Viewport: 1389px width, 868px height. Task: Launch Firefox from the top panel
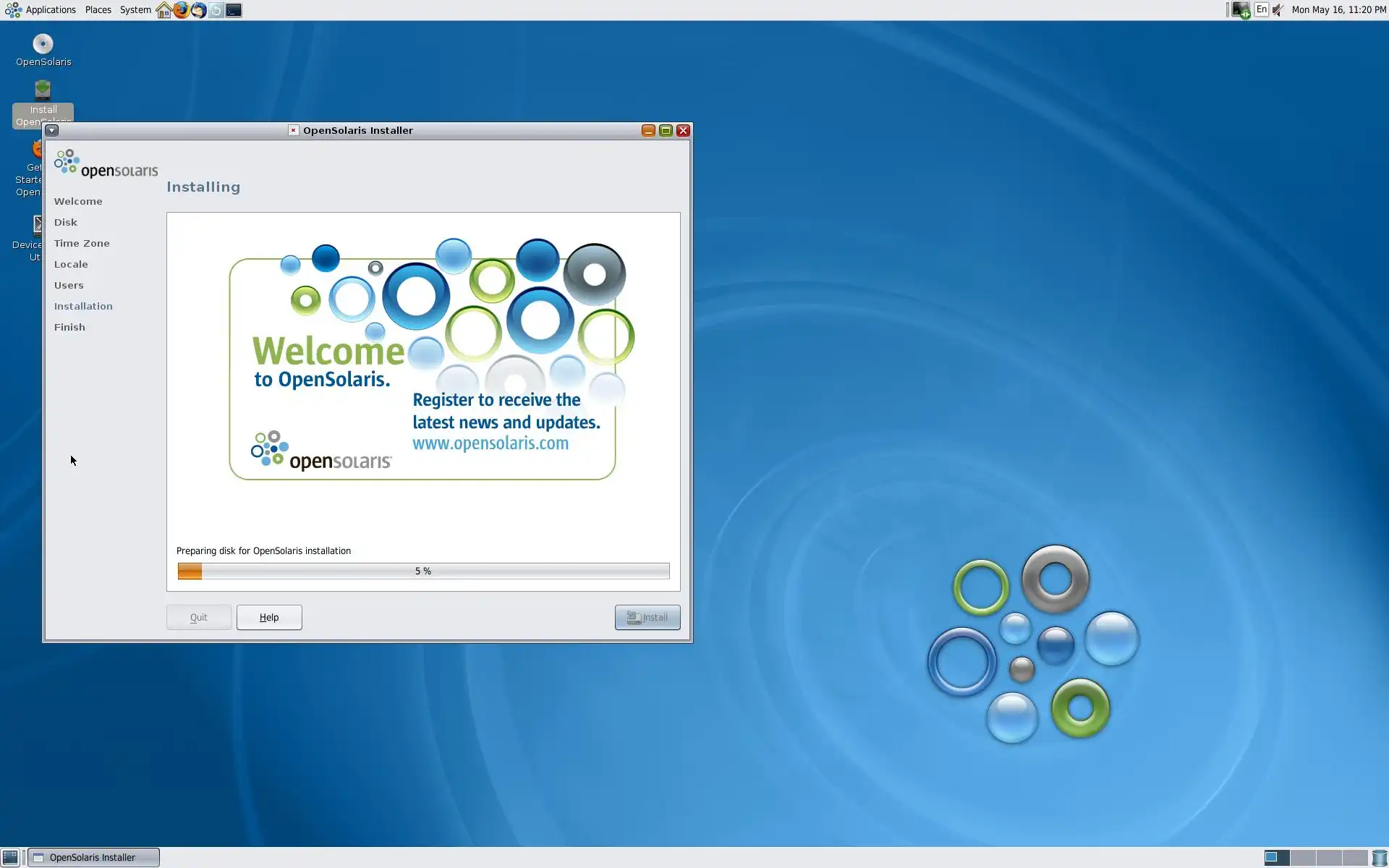[x=181, y=10]
